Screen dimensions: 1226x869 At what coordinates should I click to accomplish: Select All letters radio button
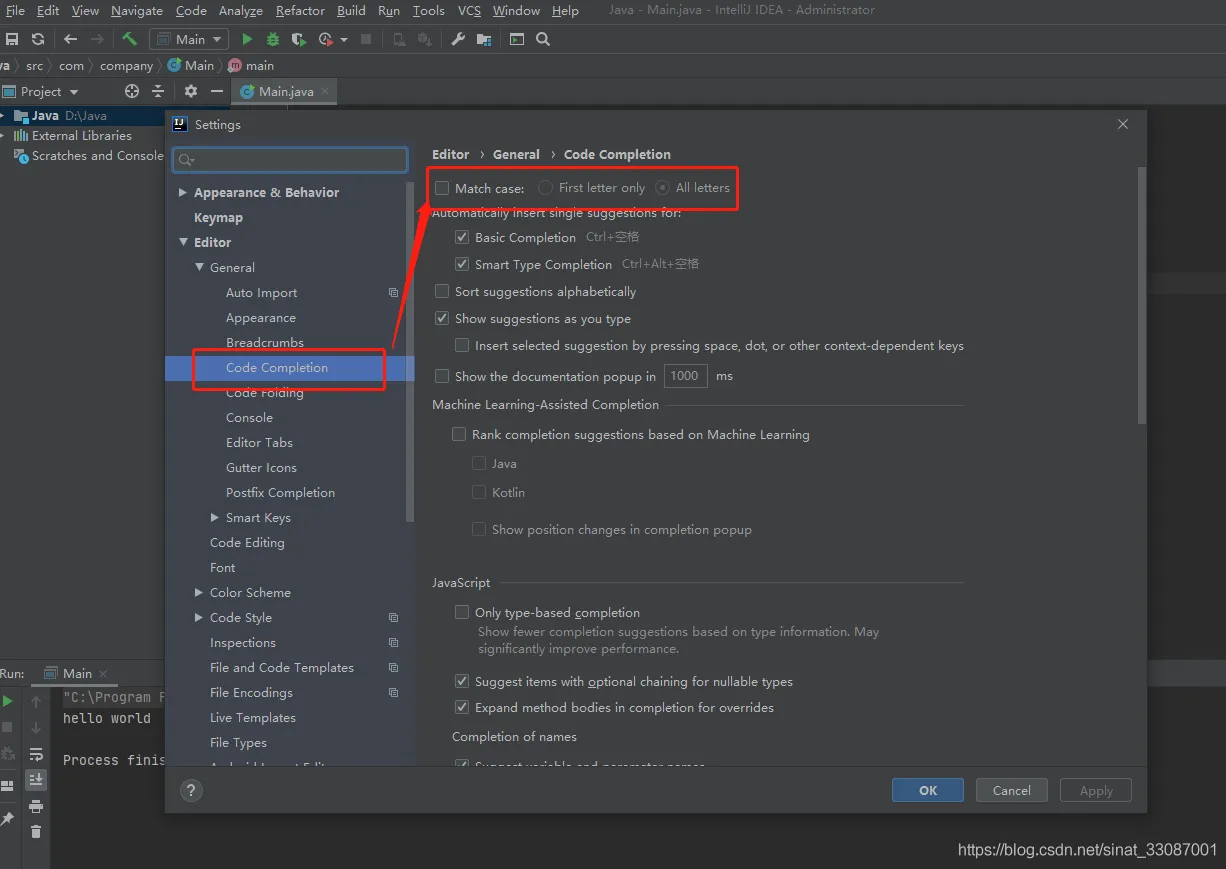662,188
